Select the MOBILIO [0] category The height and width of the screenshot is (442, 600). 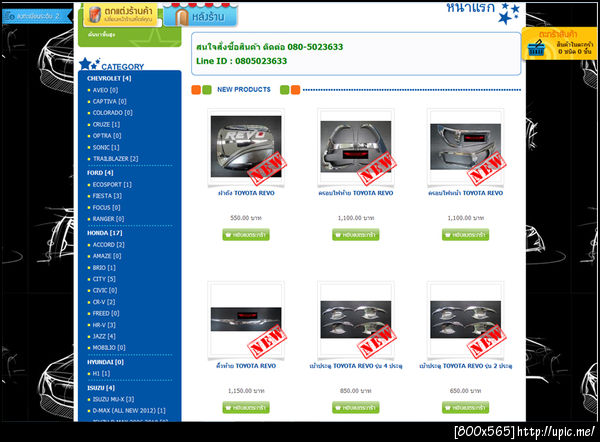coord(109,348)
